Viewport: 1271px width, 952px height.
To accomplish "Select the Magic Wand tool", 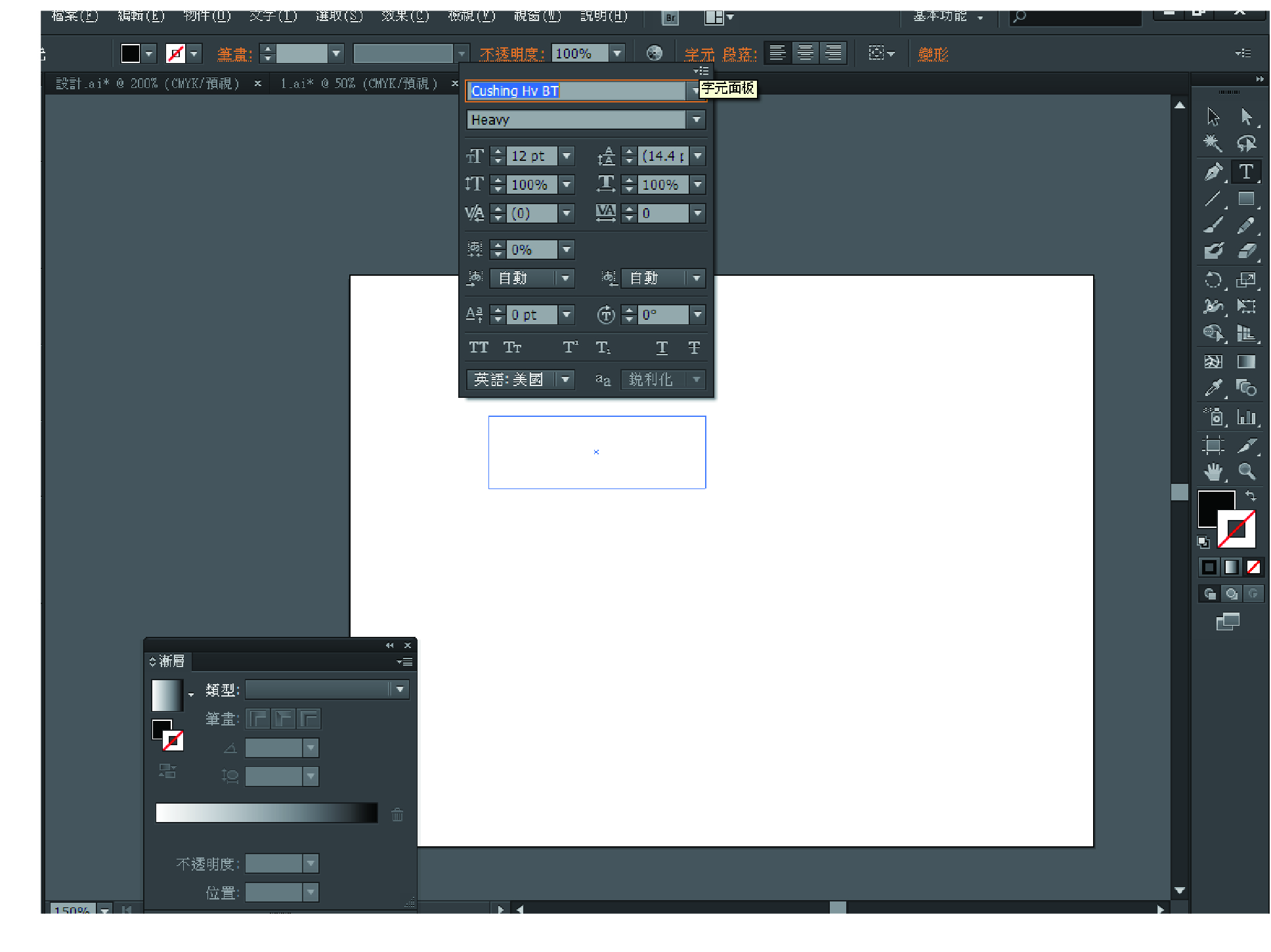I will [1213, 144].
